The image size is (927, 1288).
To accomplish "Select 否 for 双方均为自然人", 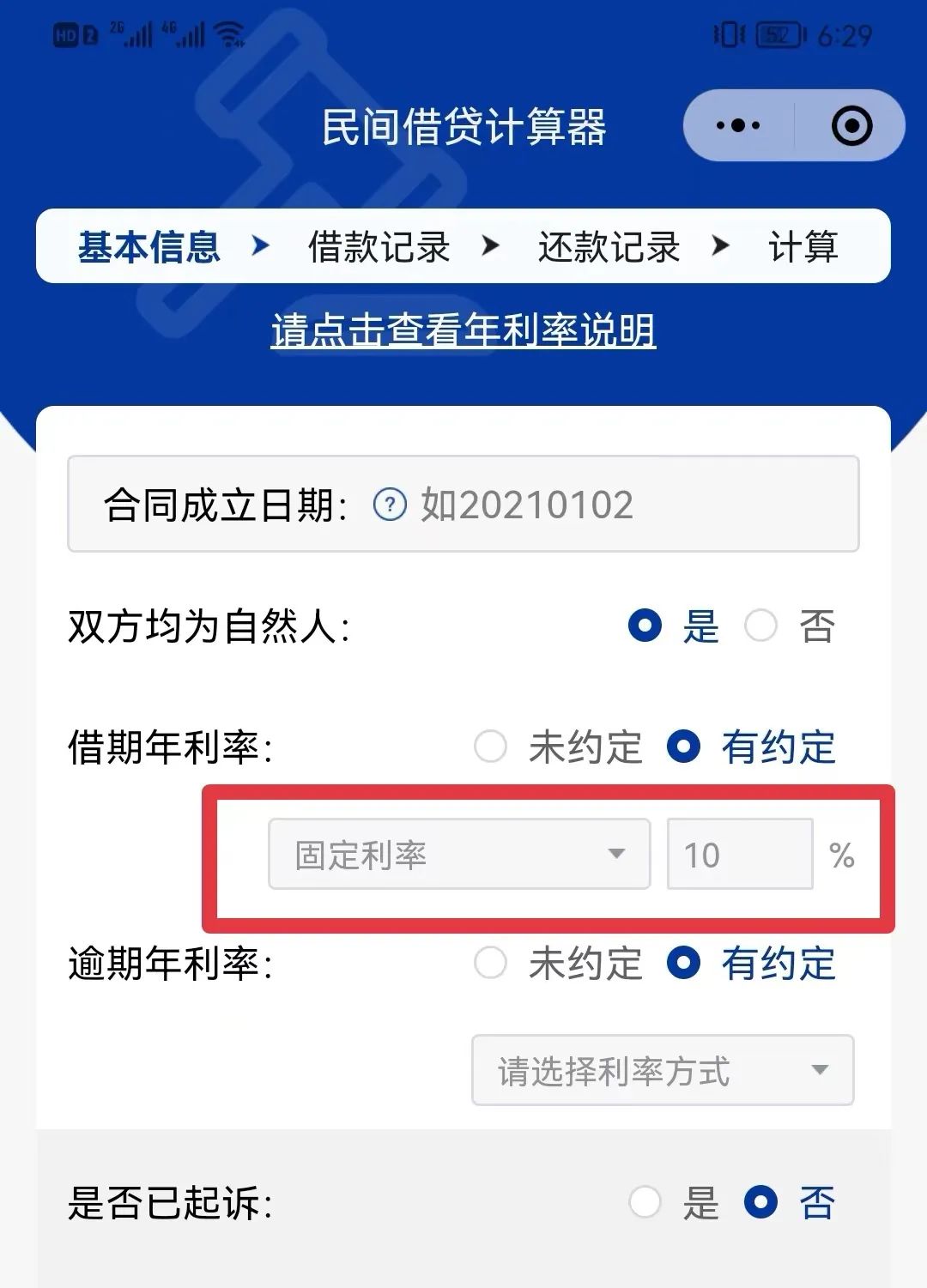I will (760, 626).
